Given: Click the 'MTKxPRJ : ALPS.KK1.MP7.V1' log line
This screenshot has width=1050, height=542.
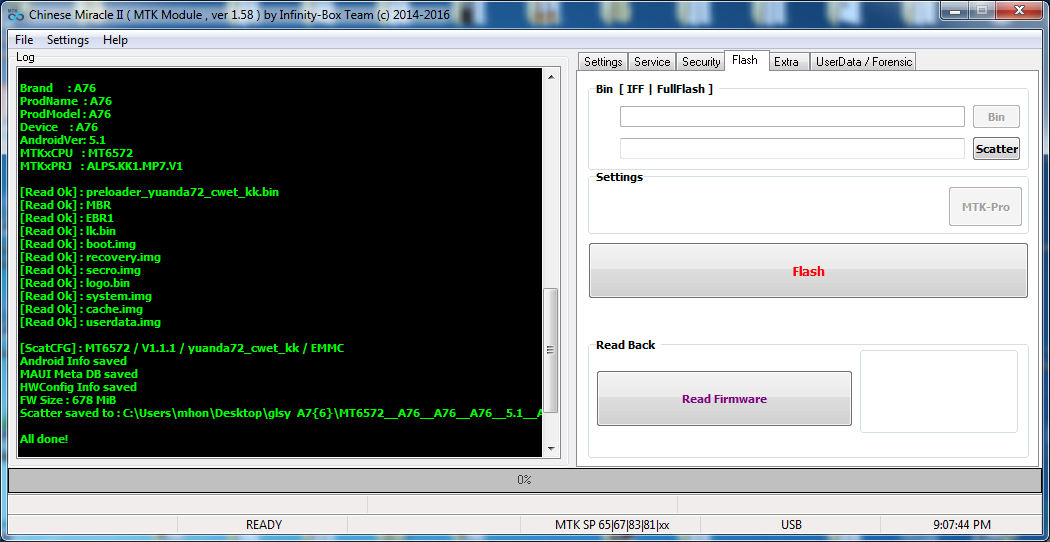Looking at the screenshot, I should coord(101,166).
